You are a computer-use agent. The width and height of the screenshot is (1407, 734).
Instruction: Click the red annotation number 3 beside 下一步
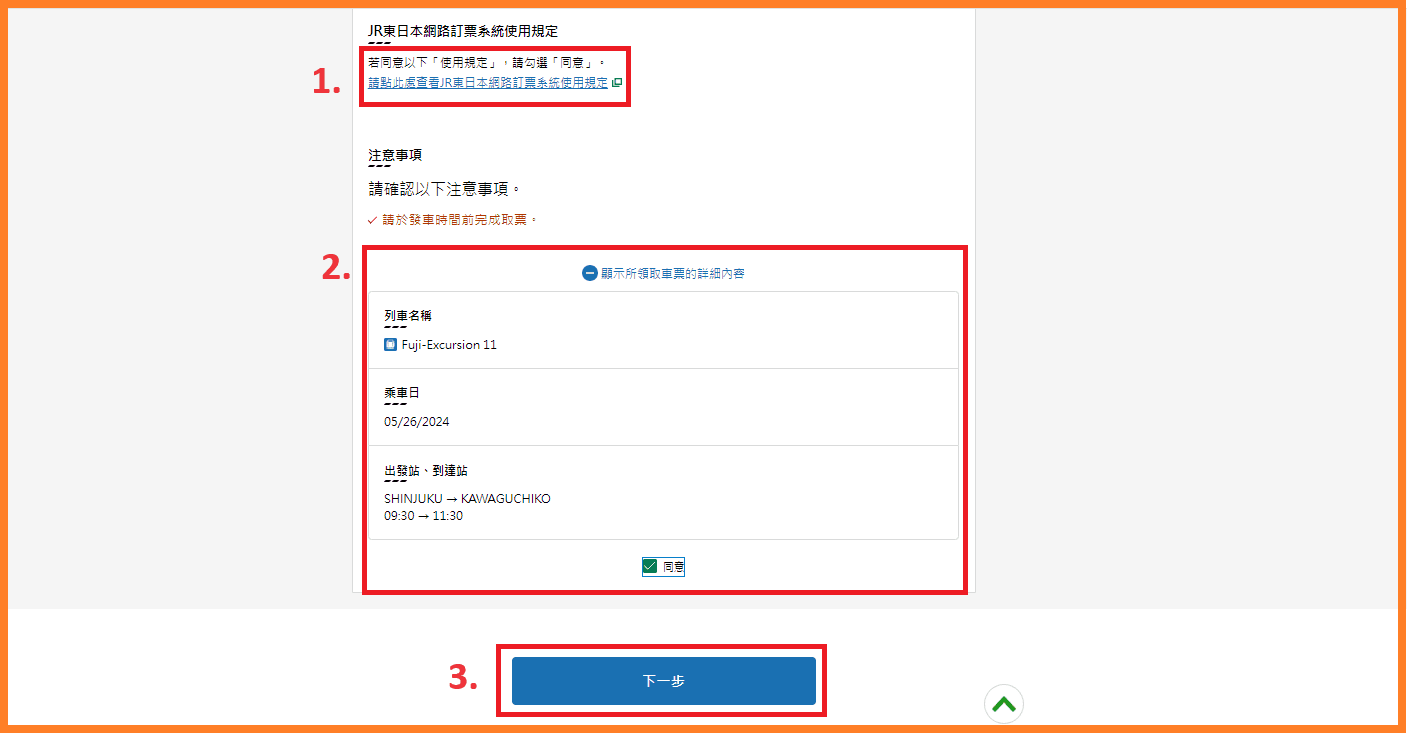pyautogui.click(x=461, y=677)
